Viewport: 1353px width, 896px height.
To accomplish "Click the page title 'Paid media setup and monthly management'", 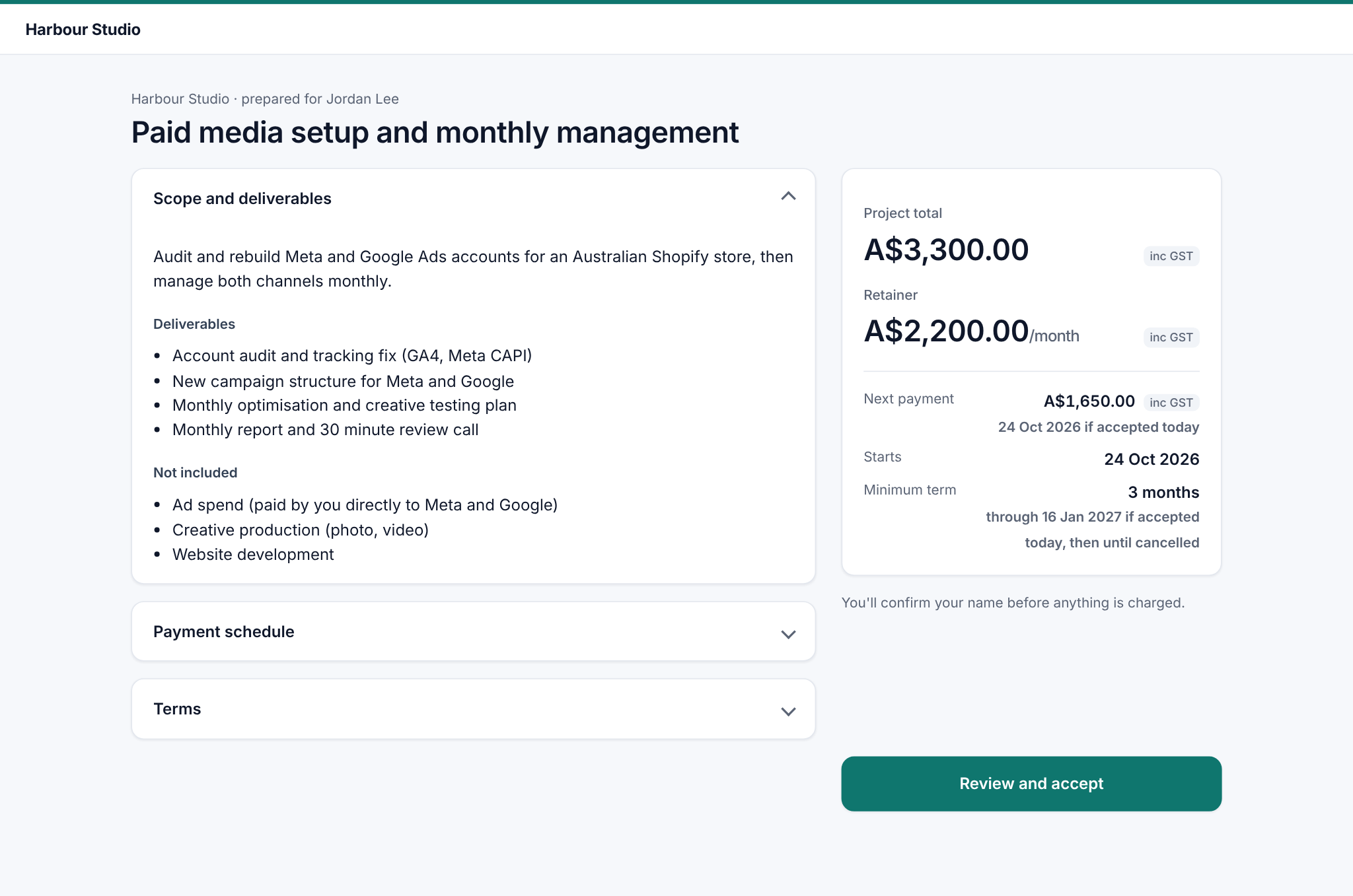I will pyautogui.click(x=435, y=133).
